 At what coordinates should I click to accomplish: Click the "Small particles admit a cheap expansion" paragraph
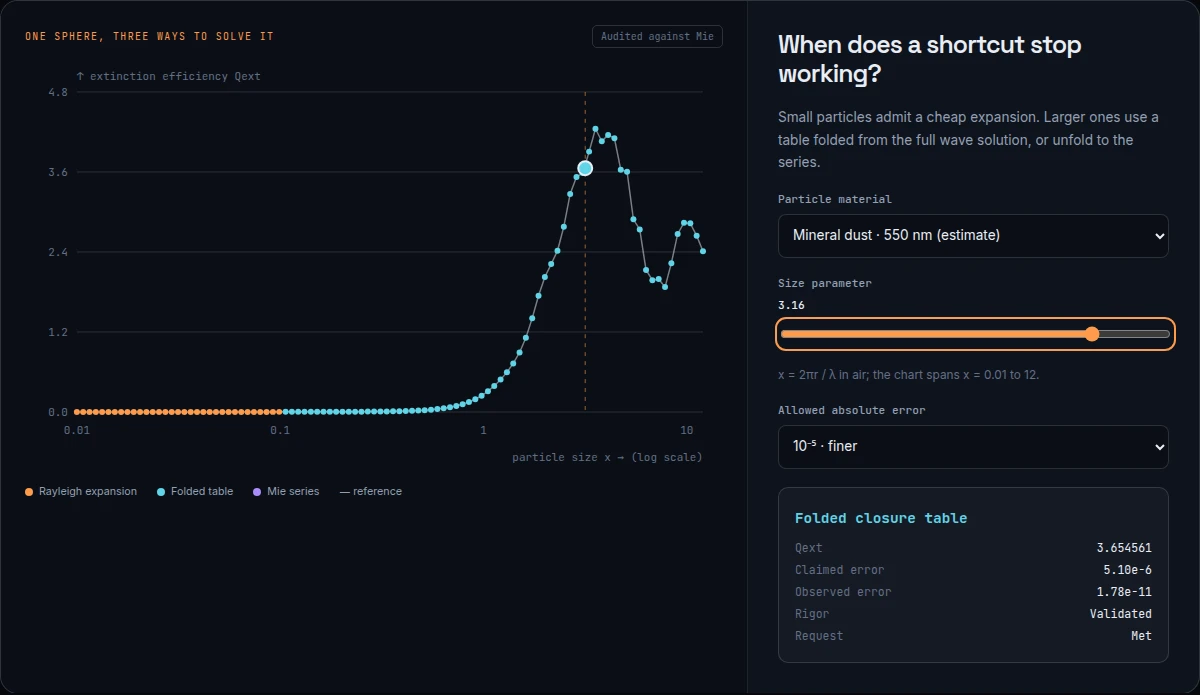[968, 139]
